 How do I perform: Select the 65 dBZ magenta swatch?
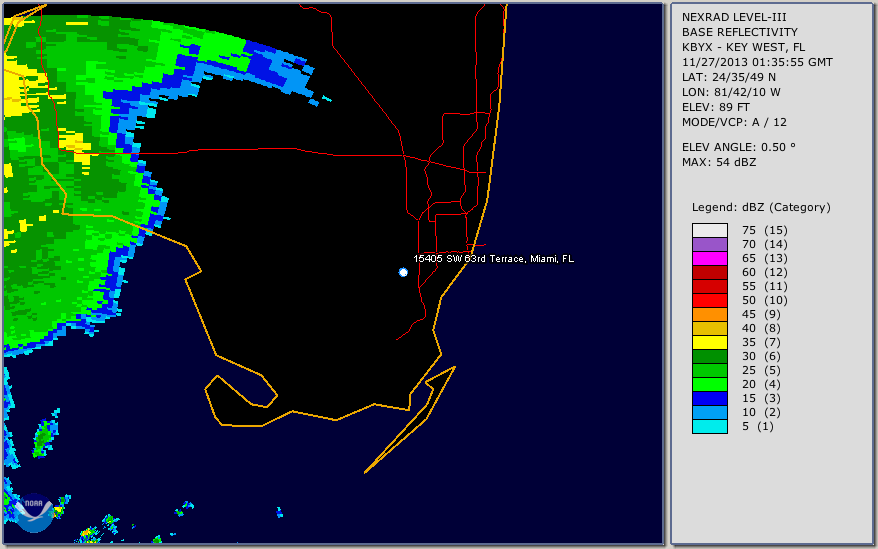[709, 258]
